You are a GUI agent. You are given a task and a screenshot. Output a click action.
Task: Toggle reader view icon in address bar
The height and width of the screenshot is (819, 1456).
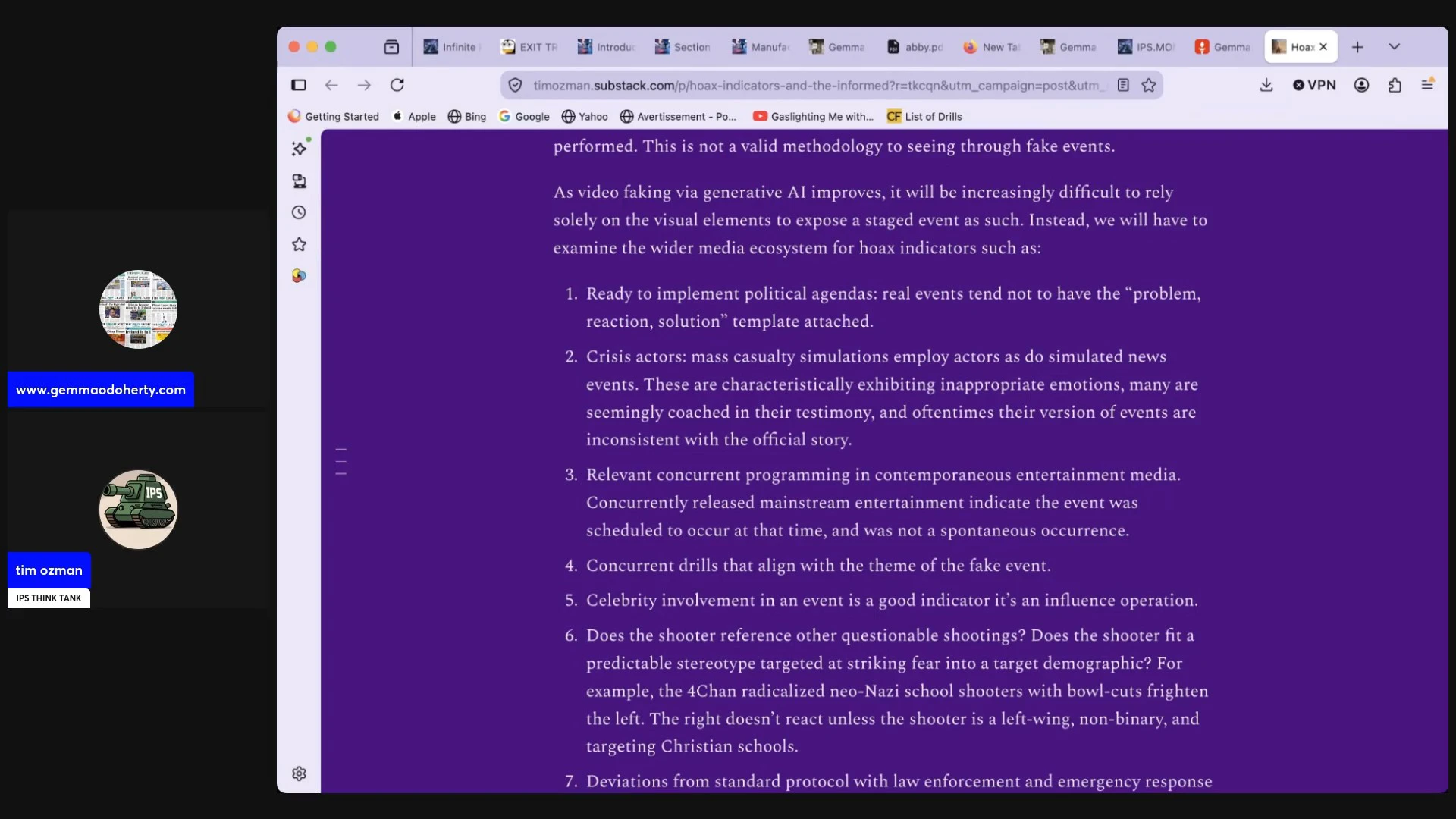1123,86
